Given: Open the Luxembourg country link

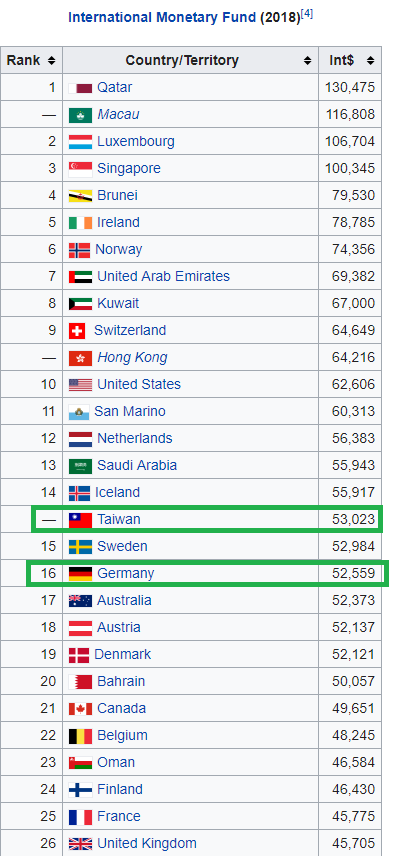Looking at the screenshot, I should pyautogui.click(x=136, y=141).
